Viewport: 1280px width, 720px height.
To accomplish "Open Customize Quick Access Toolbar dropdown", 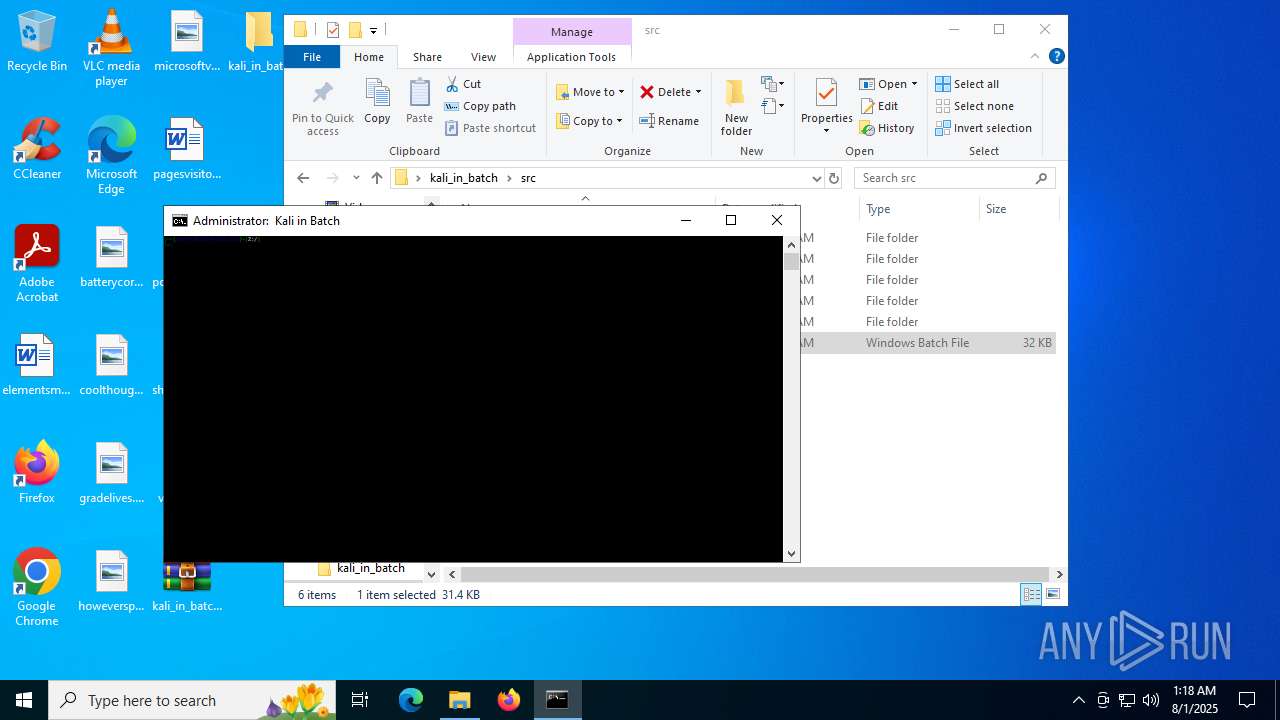I will (373, 31).
